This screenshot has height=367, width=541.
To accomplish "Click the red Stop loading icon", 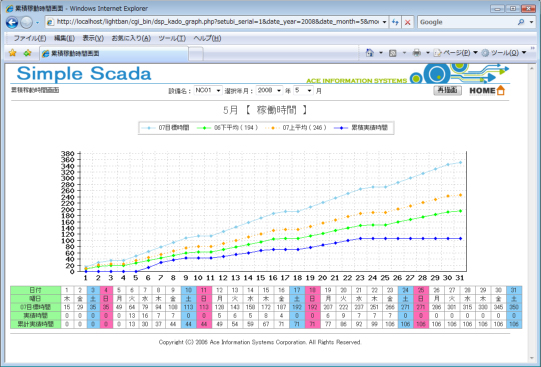I will (407, 22).
